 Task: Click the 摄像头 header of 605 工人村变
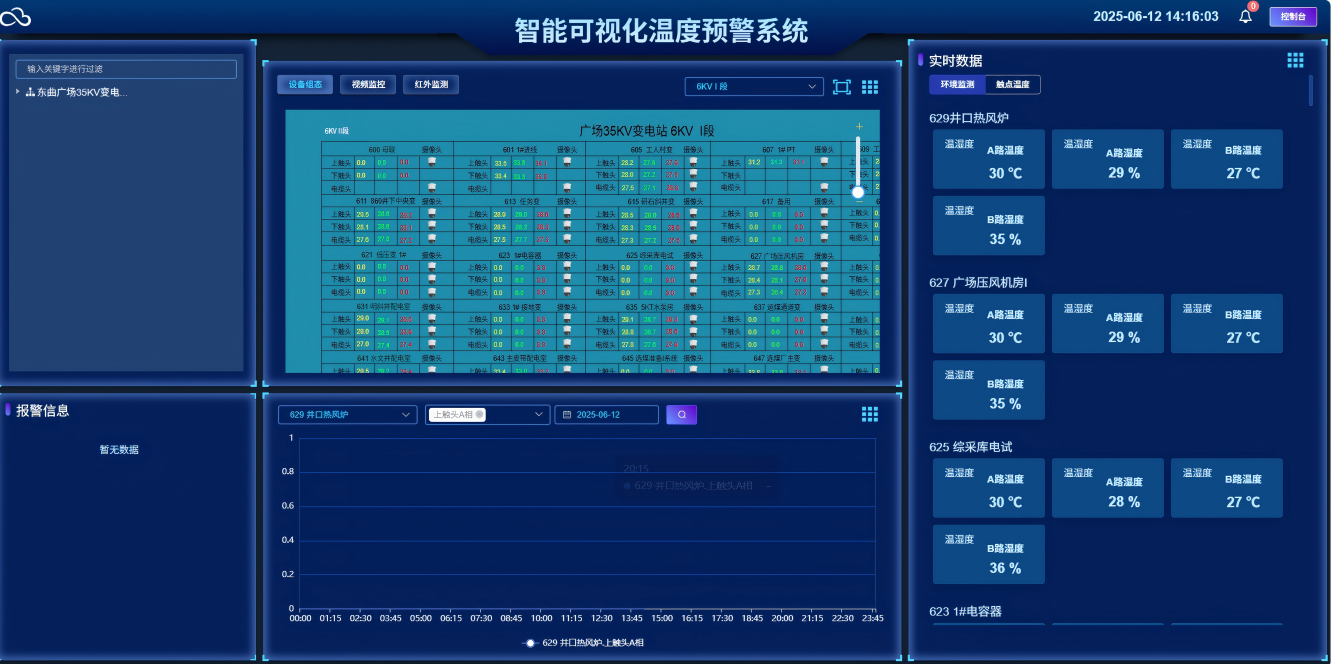693,150
